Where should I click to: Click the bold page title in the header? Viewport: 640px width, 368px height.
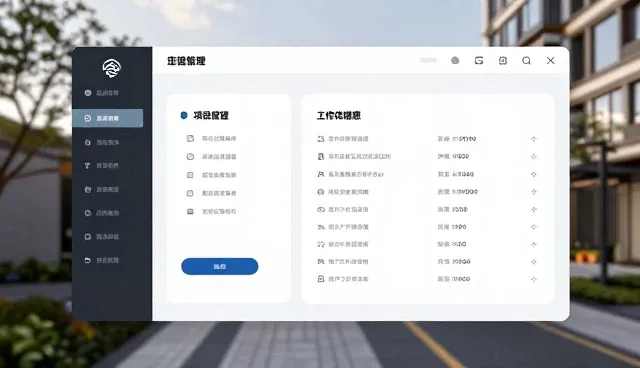(x=186, y=61)
